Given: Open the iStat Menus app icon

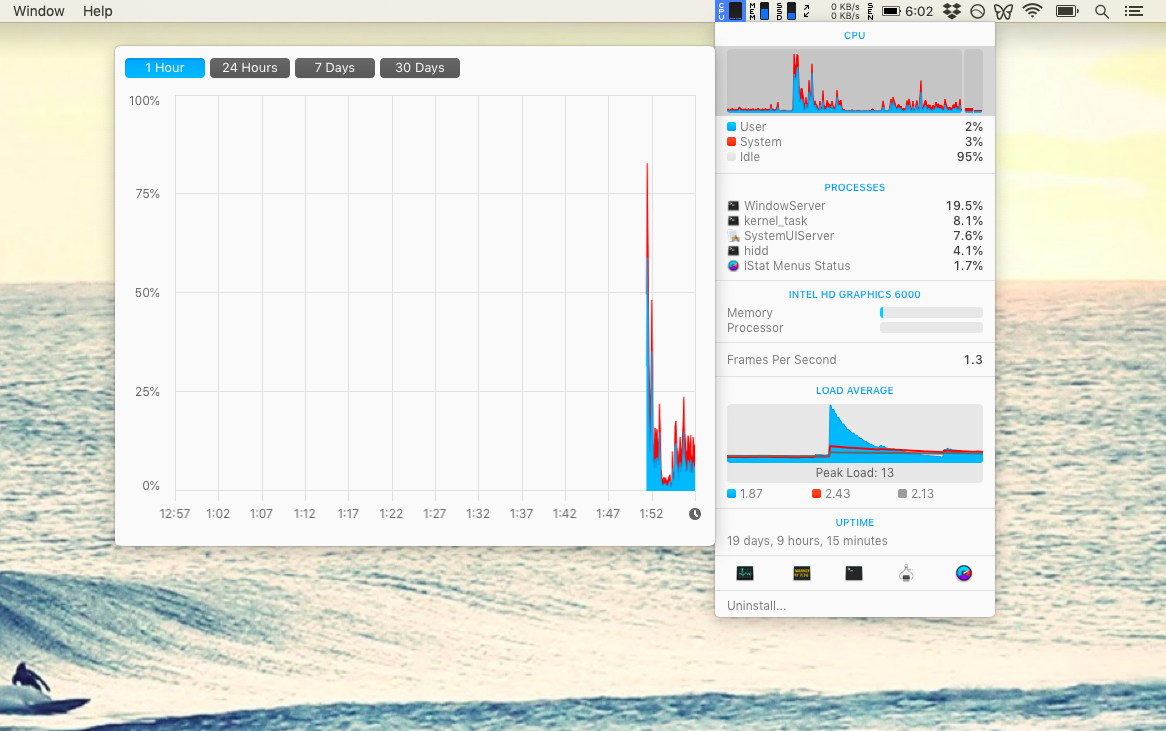Looking at the screenshot, I should click(x=964, y=573).
